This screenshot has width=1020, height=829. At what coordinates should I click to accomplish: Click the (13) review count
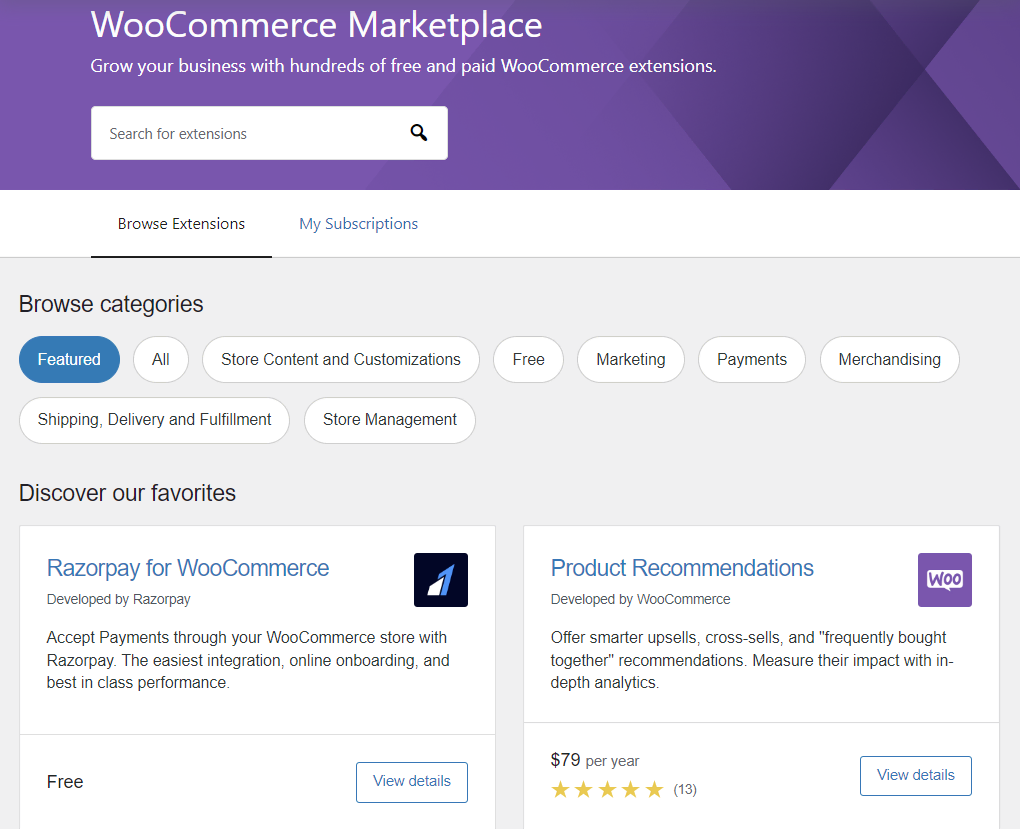[685, 789]
